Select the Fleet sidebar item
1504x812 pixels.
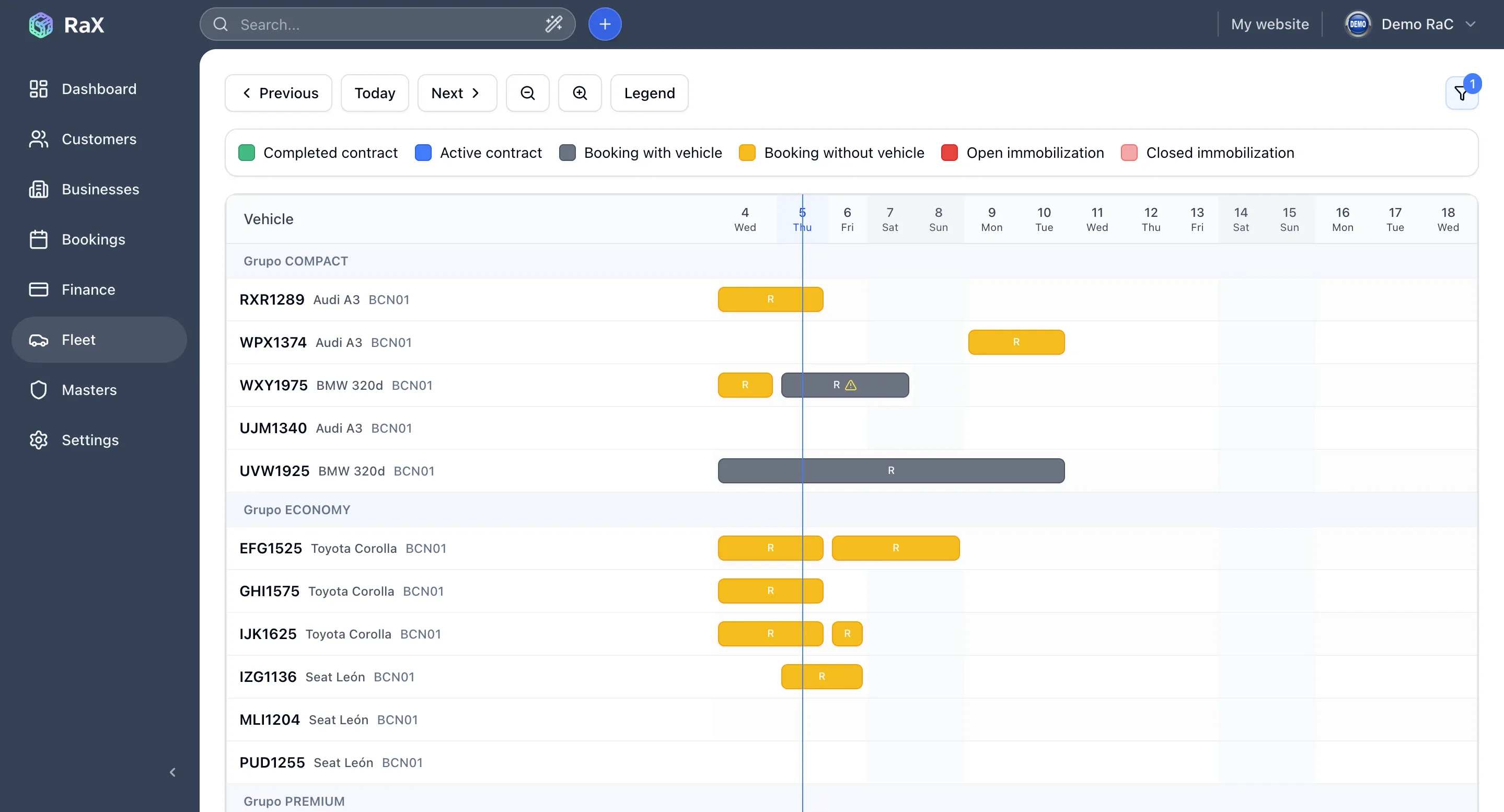[x=99, y=340]
